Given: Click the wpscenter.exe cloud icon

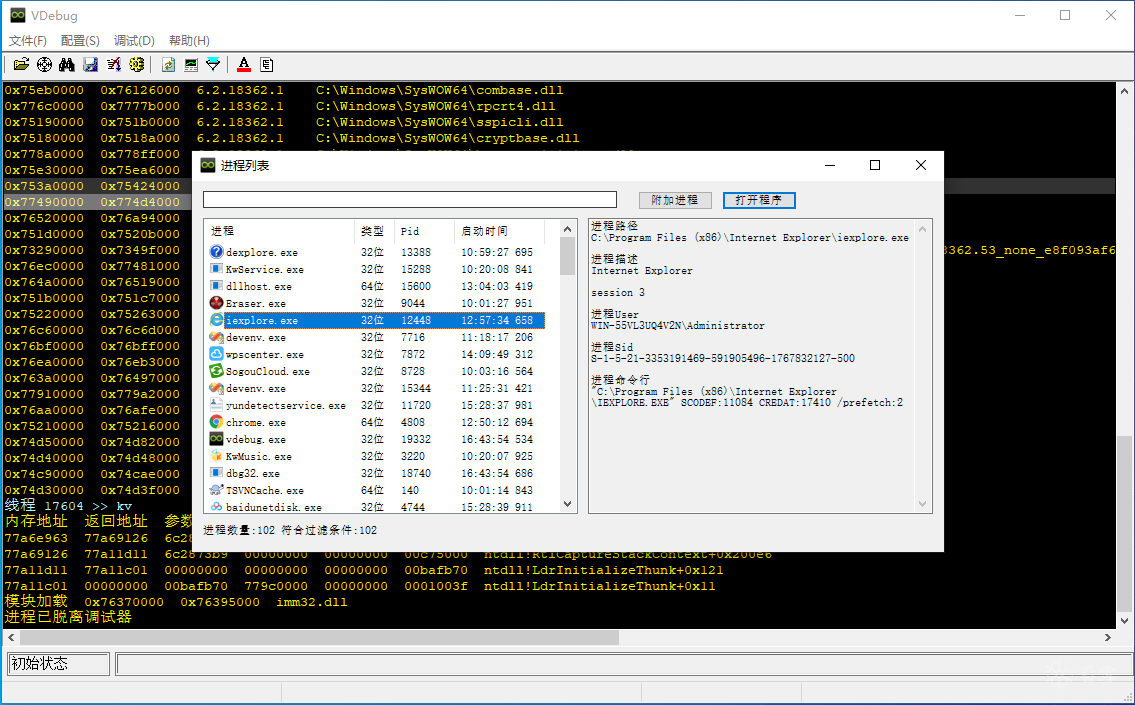Looking at the screenshot, I should (x=216, y=354).
